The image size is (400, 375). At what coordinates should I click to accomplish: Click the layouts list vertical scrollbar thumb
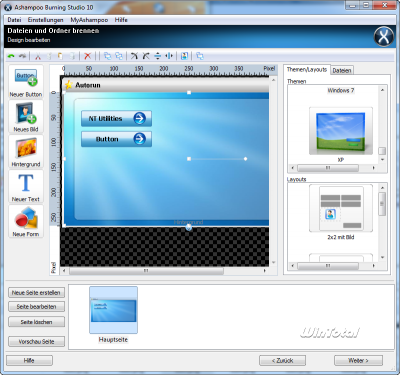click(x=382, y=204)
